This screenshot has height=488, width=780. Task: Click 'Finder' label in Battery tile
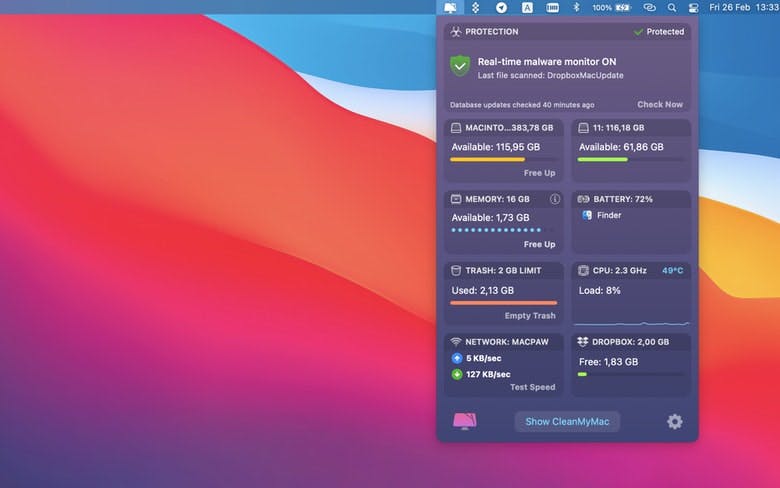pyautogui.click(x=609, y=215)
